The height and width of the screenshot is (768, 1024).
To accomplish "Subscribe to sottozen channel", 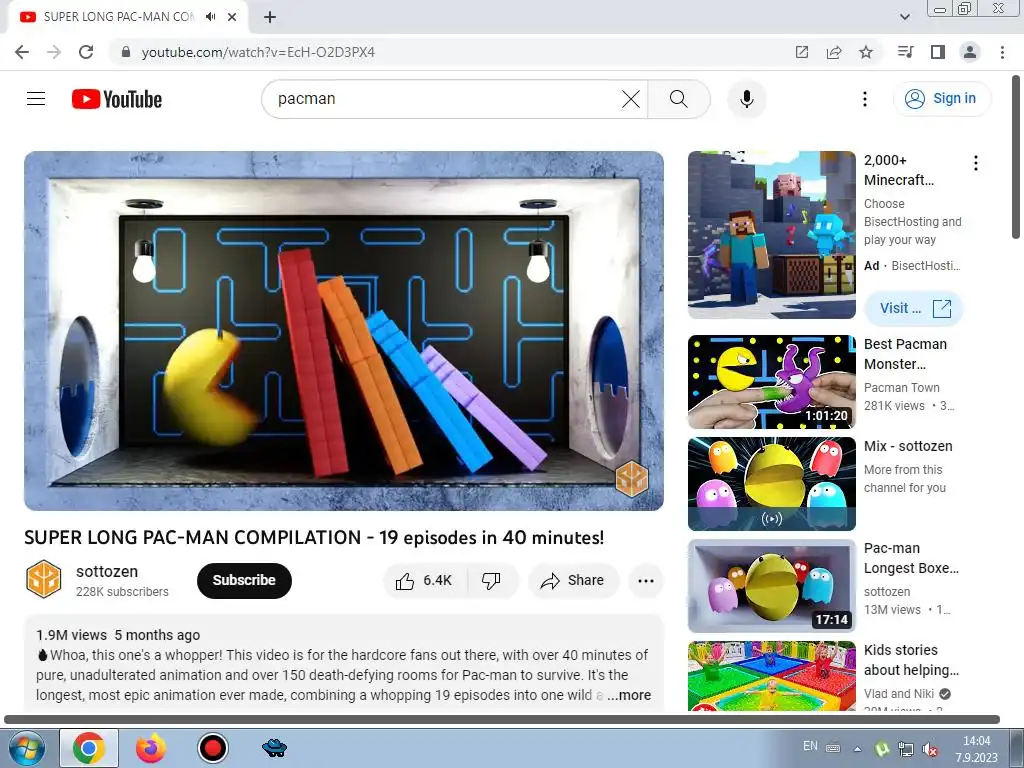I will pos(244,581).
